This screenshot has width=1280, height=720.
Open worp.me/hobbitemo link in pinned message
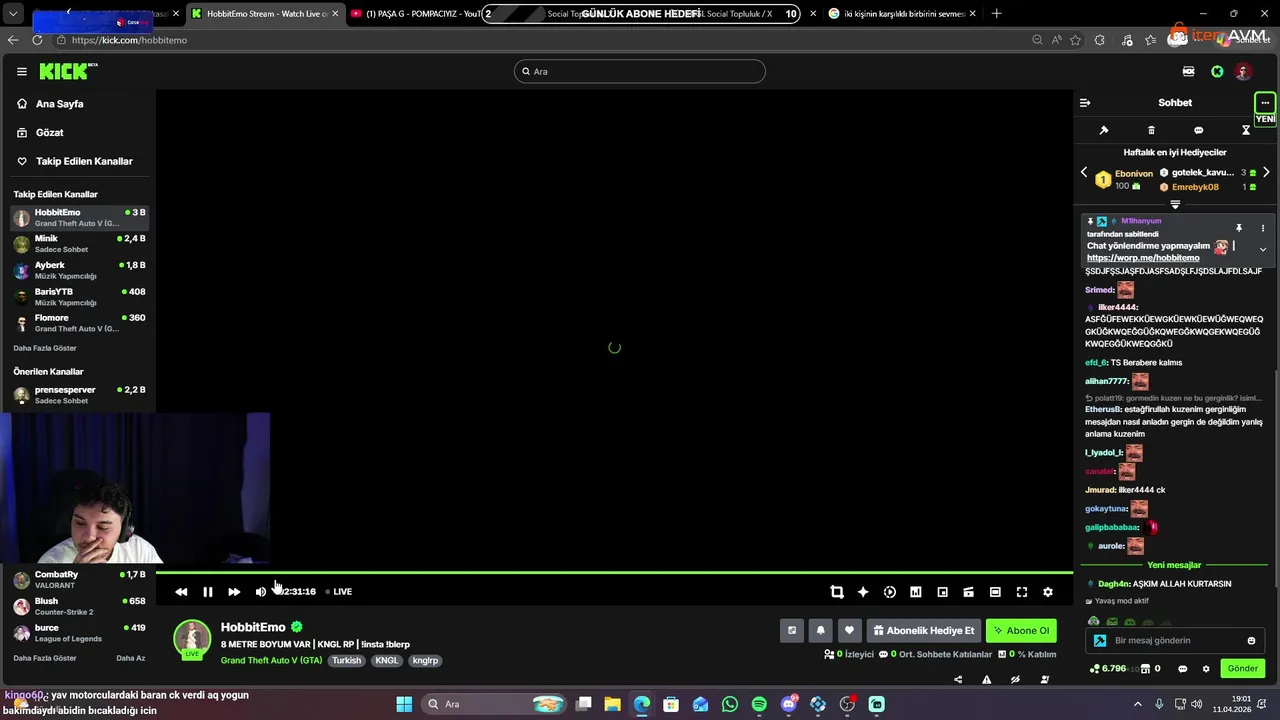coord(1143,258)
